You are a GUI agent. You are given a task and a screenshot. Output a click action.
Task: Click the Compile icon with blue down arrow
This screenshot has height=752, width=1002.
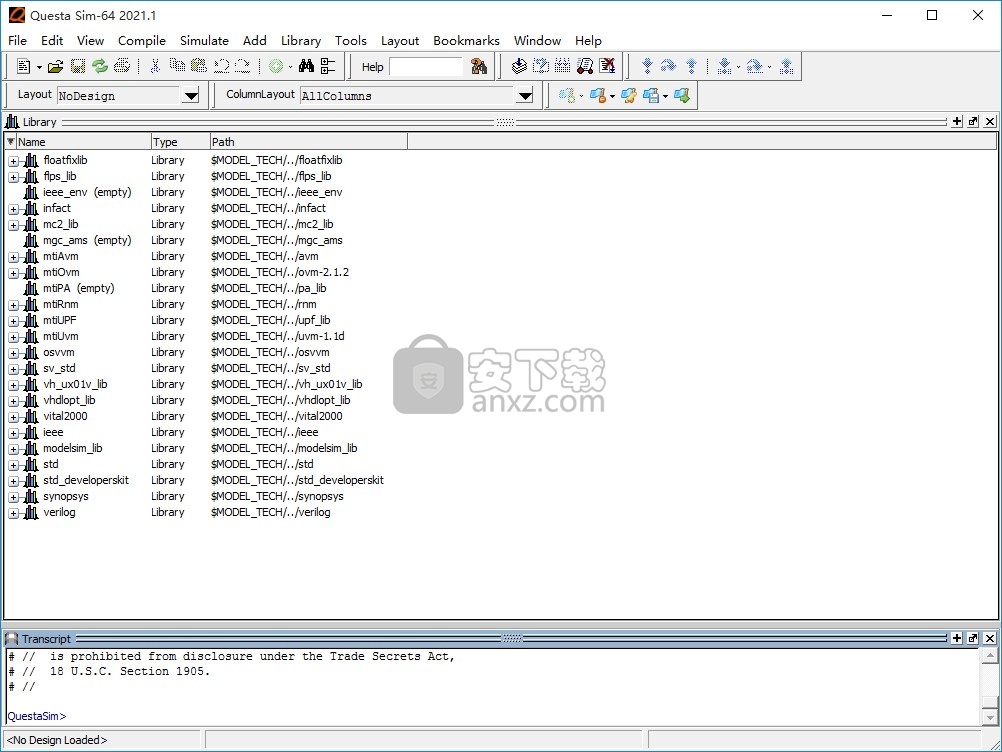(x=519, y=66)
